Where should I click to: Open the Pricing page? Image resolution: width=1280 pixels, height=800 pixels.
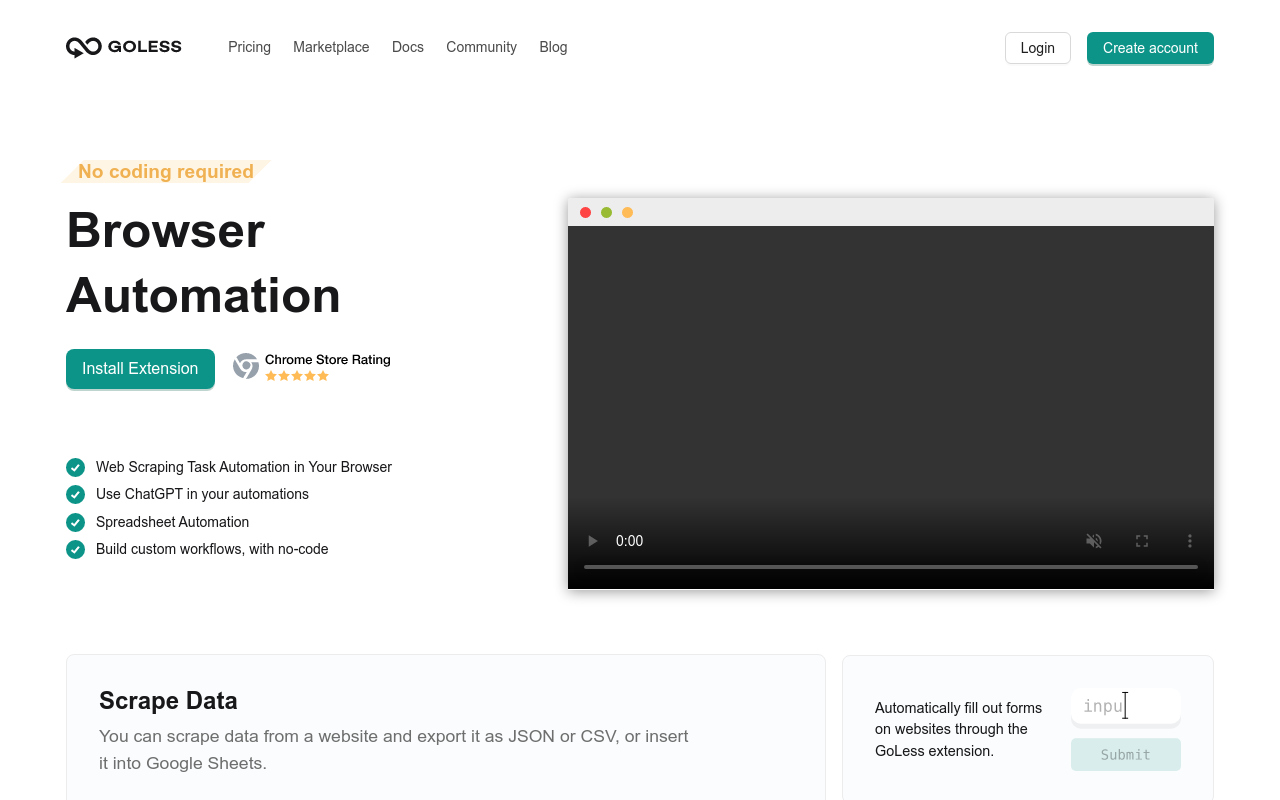[x=249, y=47]
